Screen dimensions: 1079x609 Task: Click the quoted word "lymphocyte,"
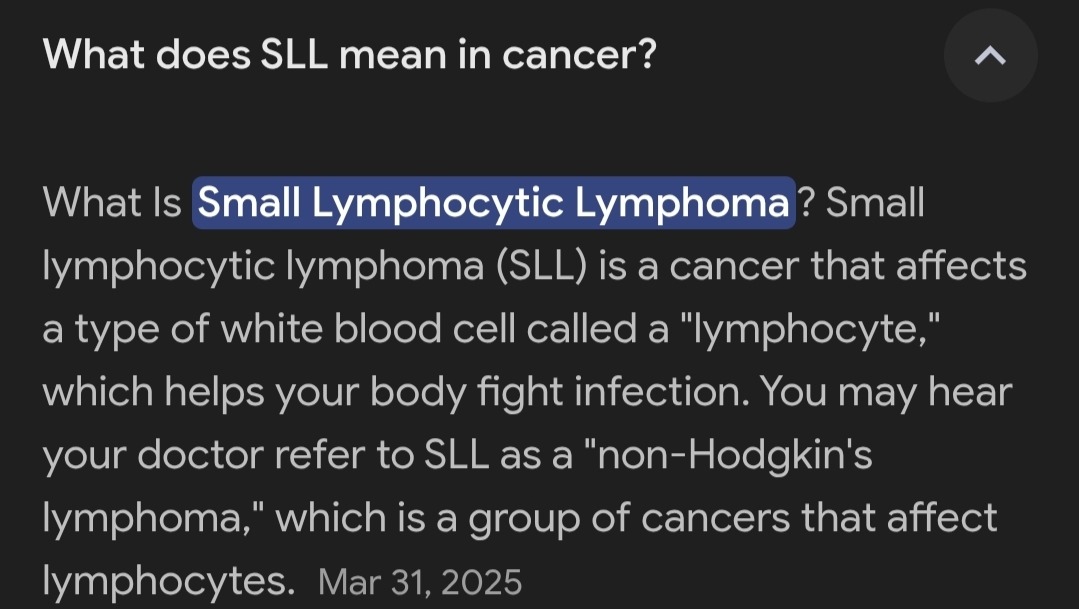[x=810, y=329]
